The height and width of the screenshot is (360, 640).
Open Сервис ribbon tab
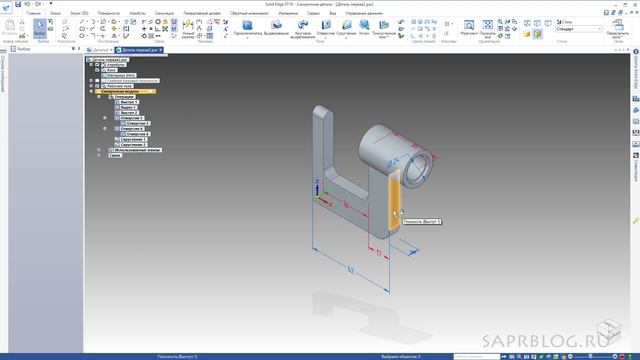[x=313, y=13]
